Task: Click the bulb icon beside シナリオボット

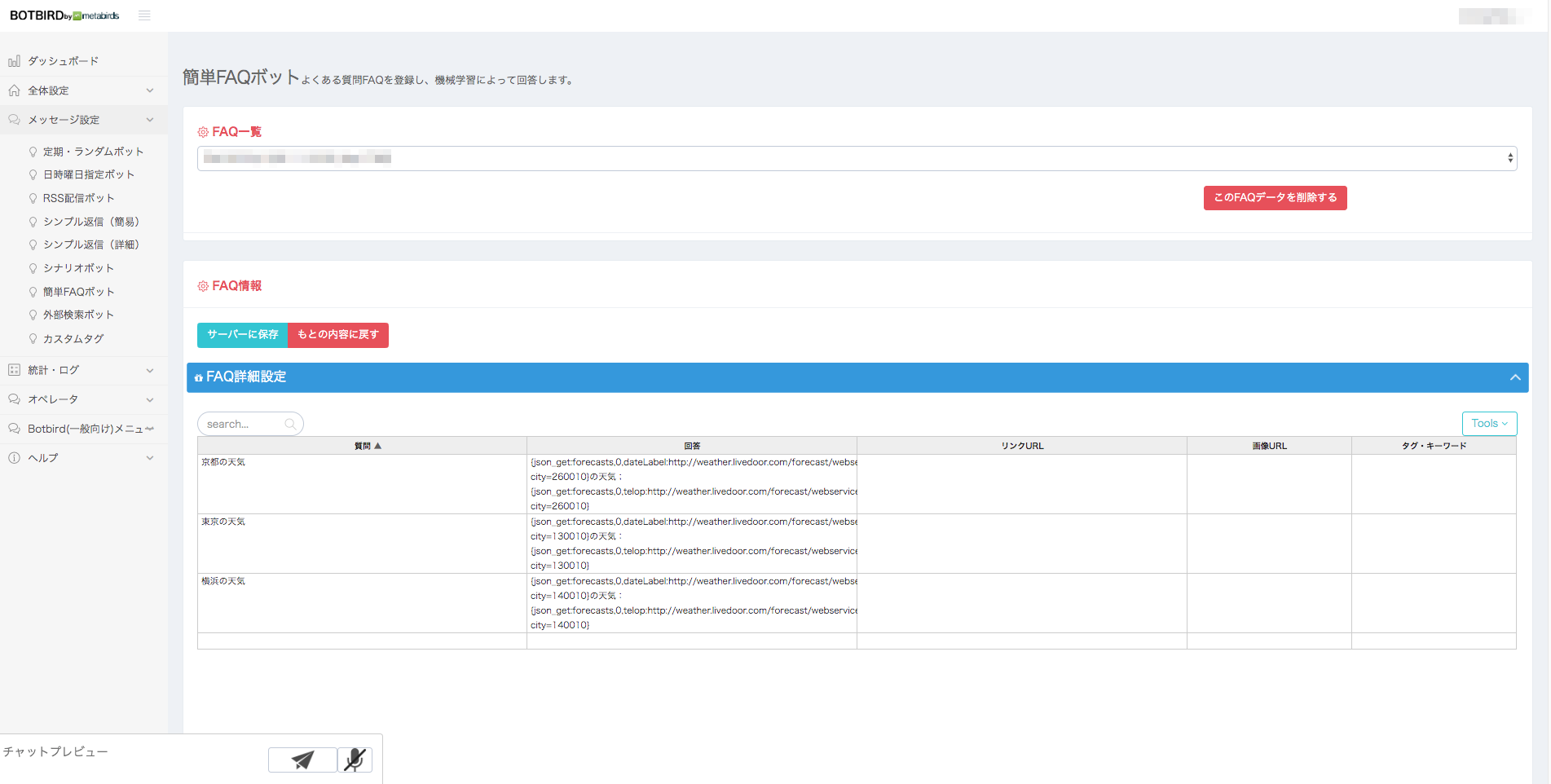Action: point(33,268)
